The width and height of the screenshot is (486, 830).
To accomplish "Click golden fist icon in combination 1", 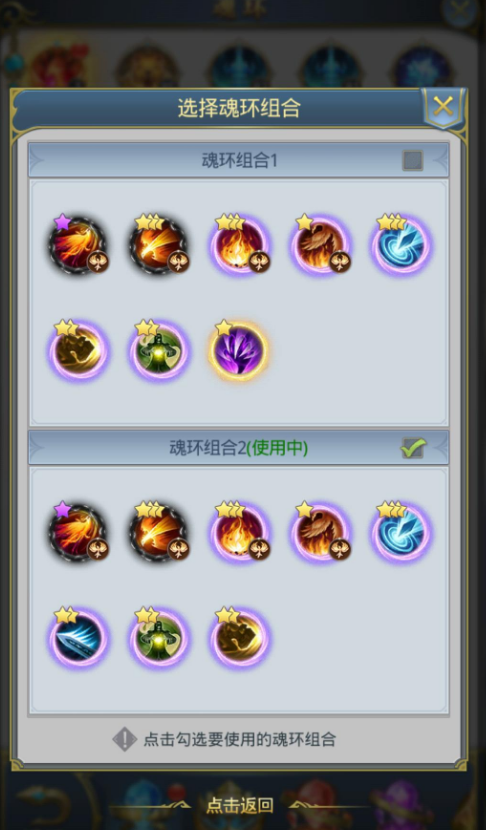I will [x=78, y=350].
